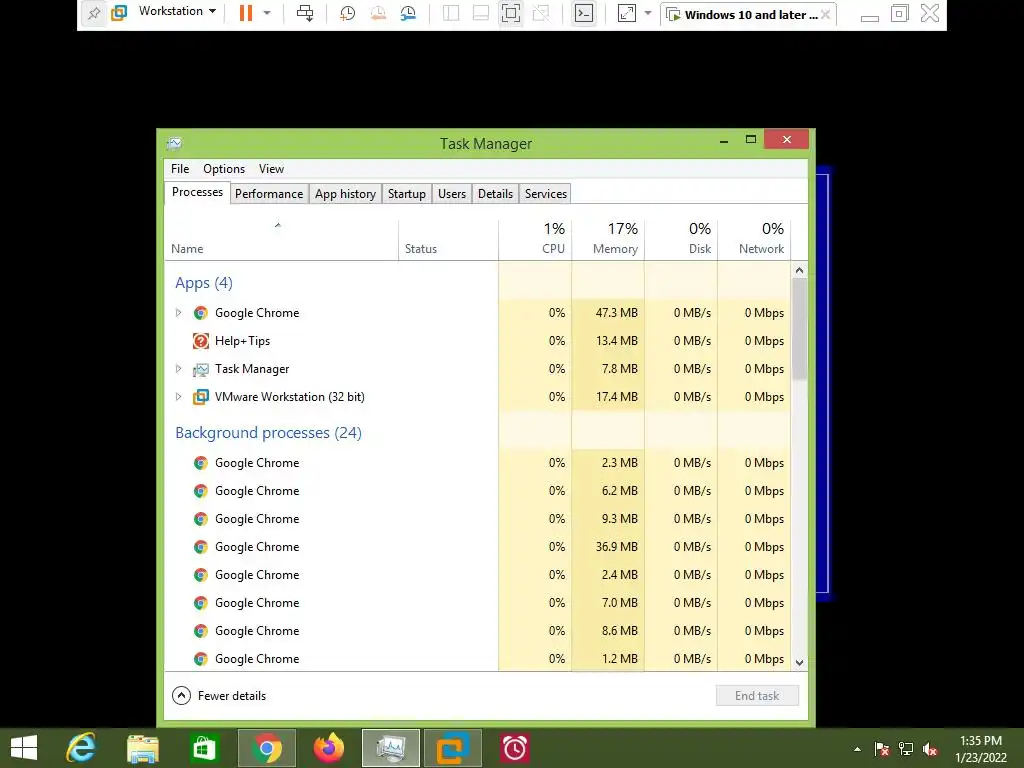The image size is (1024, 768).
Task: Switch to the Services tab
Action: point(546,193)
